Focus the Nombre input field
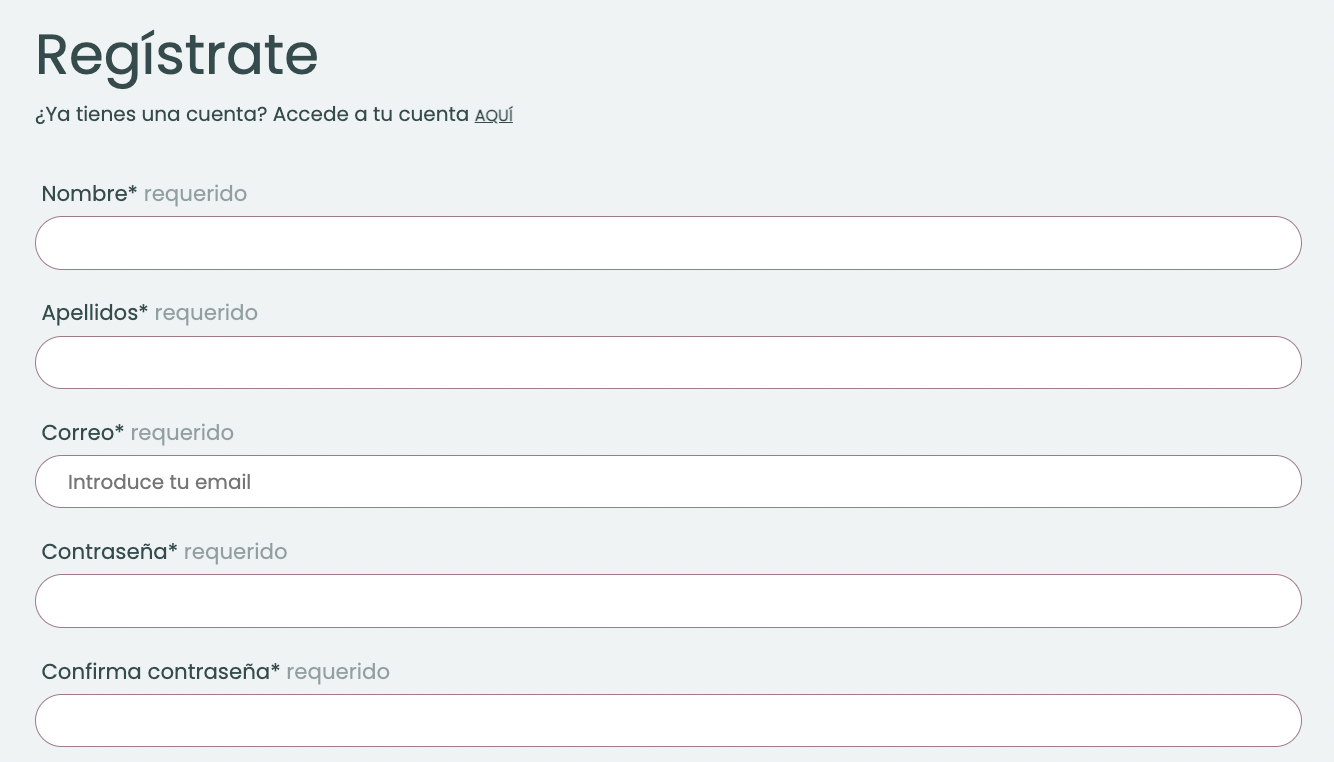The width and height of the screenshot is (1334, 762). [668, 243]
